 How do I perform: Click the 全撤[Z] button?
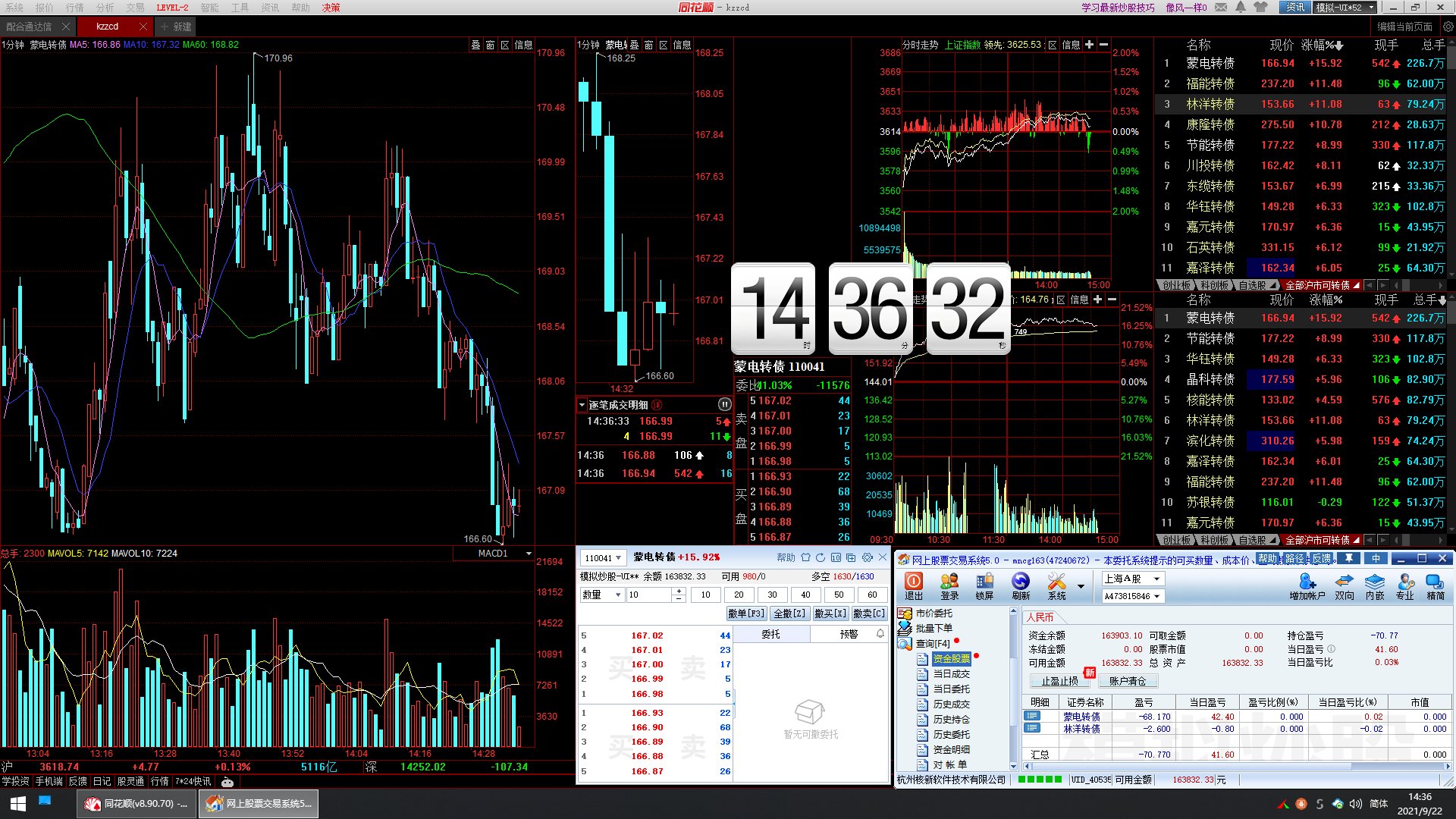tap(789, 613)
